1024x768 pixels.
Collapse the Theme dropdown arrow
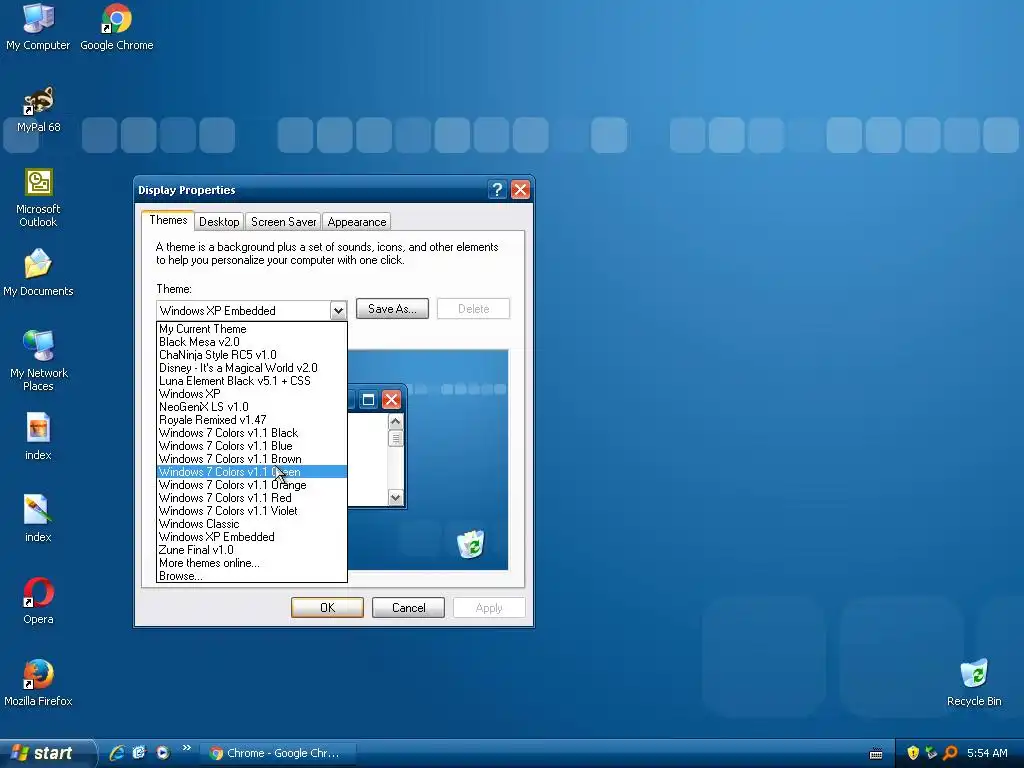tap(338, 310)
